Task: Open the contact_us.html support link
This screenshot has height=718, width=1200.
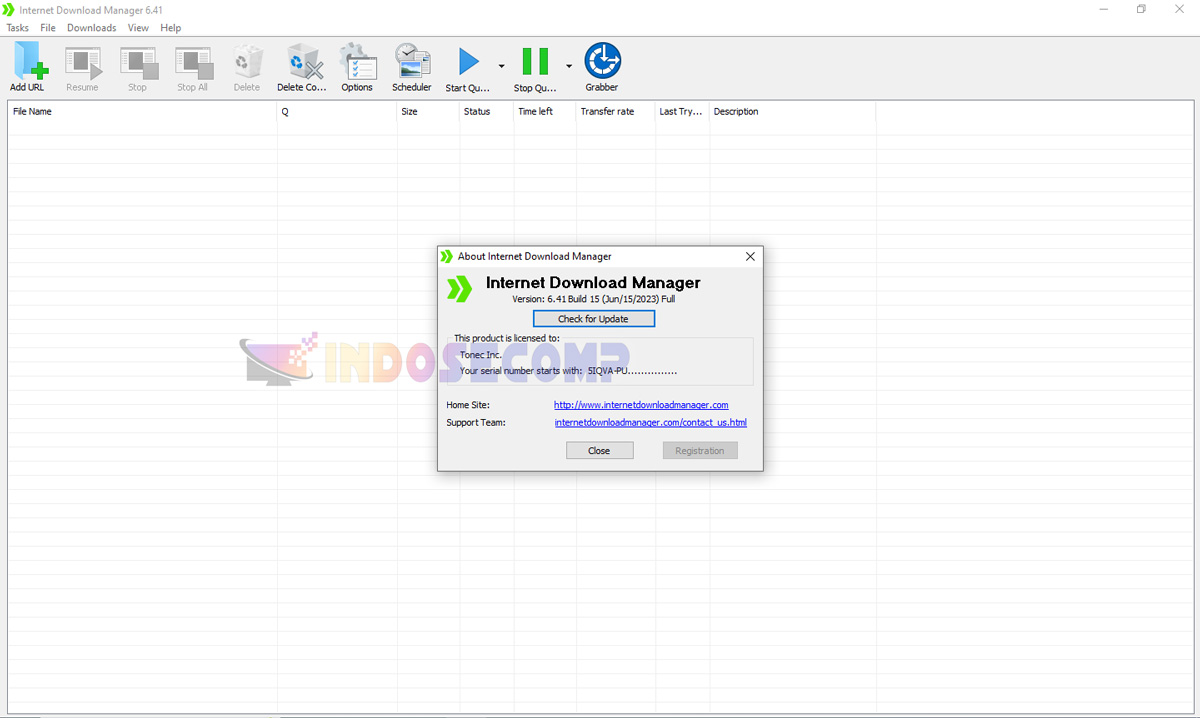Action: [x=650, y=423]
